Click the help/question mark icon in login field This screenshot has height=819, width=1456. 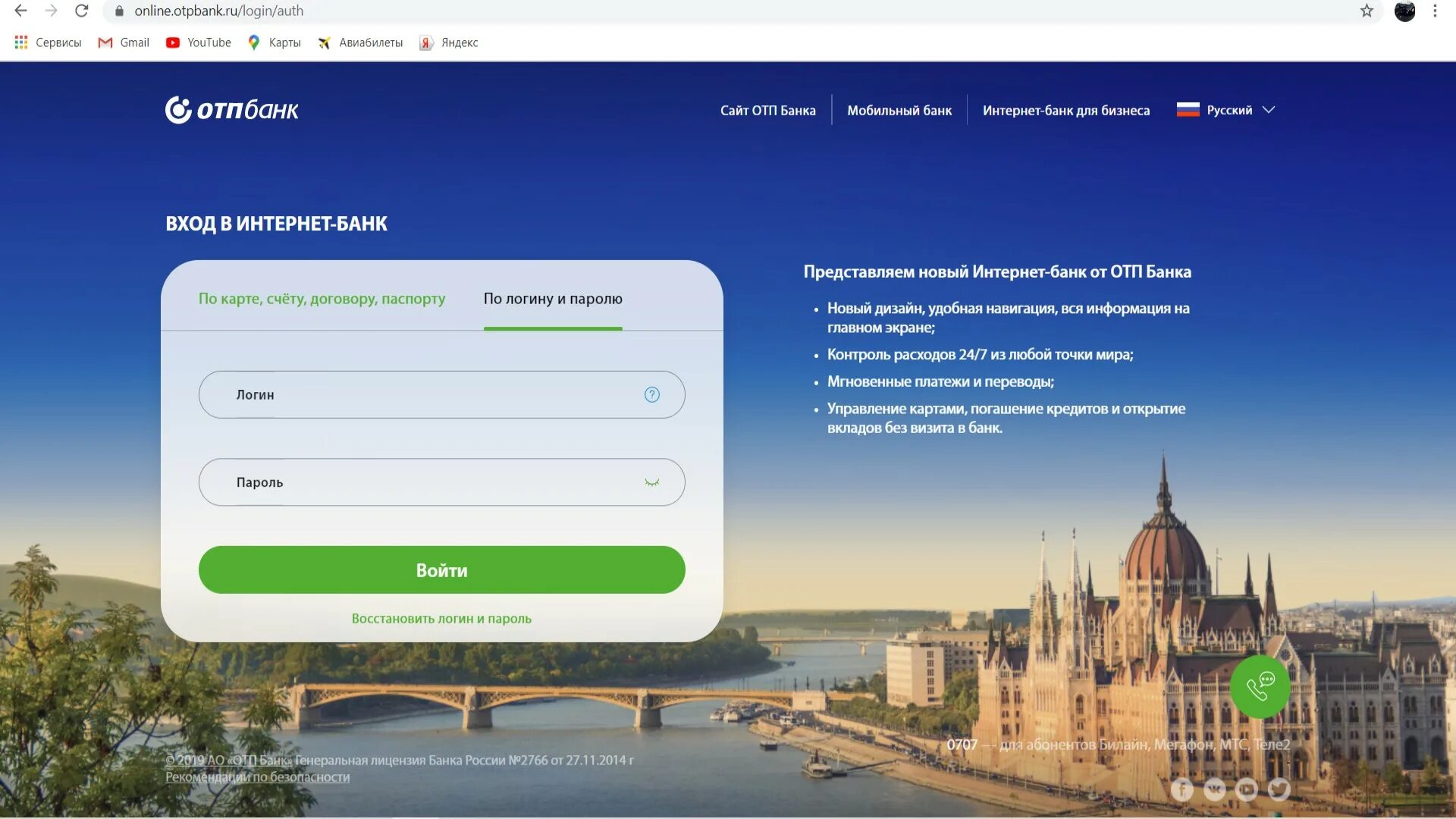coord(651,394)
